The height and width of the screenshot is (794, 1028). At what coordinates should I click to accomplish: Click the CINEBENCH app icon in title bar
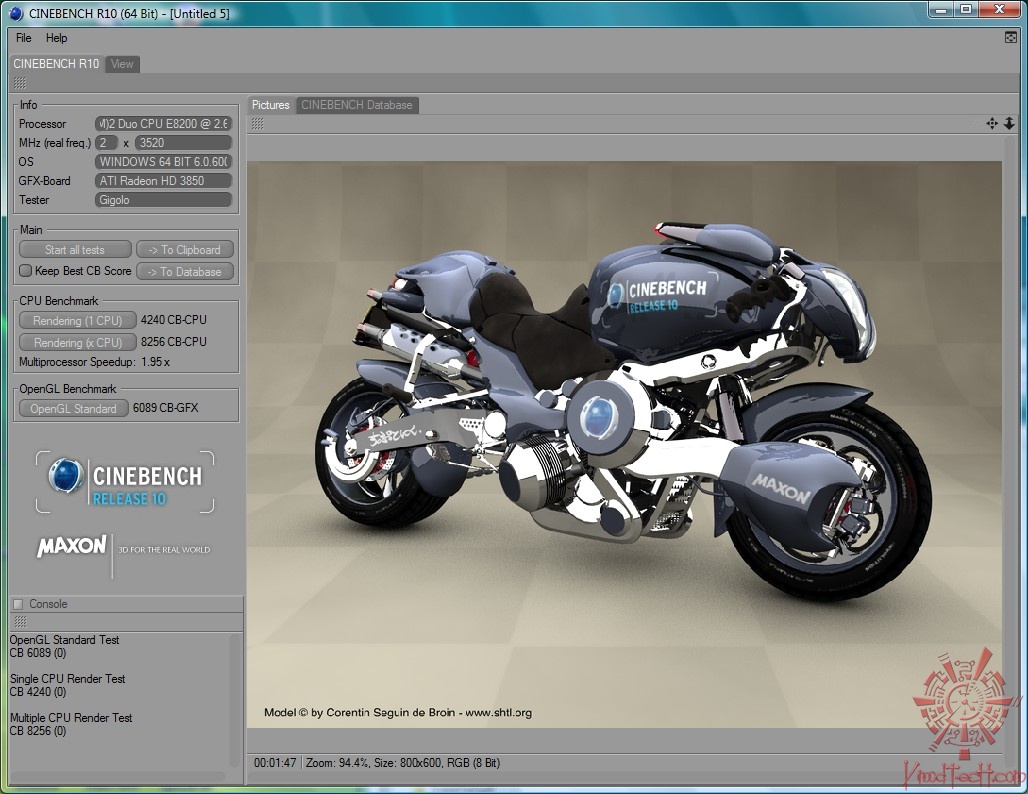(x=16, y=13)
